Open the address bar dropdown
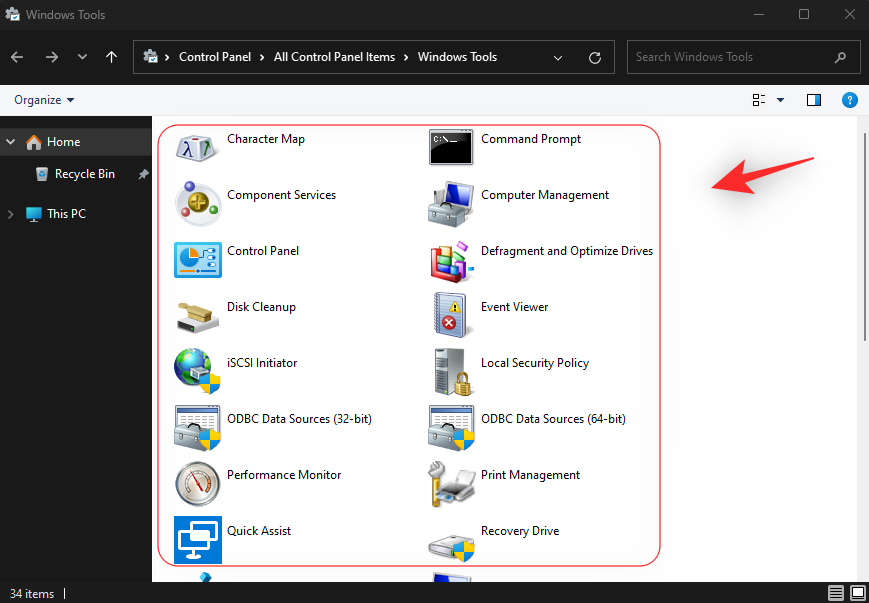 click(x=557, y=57)
